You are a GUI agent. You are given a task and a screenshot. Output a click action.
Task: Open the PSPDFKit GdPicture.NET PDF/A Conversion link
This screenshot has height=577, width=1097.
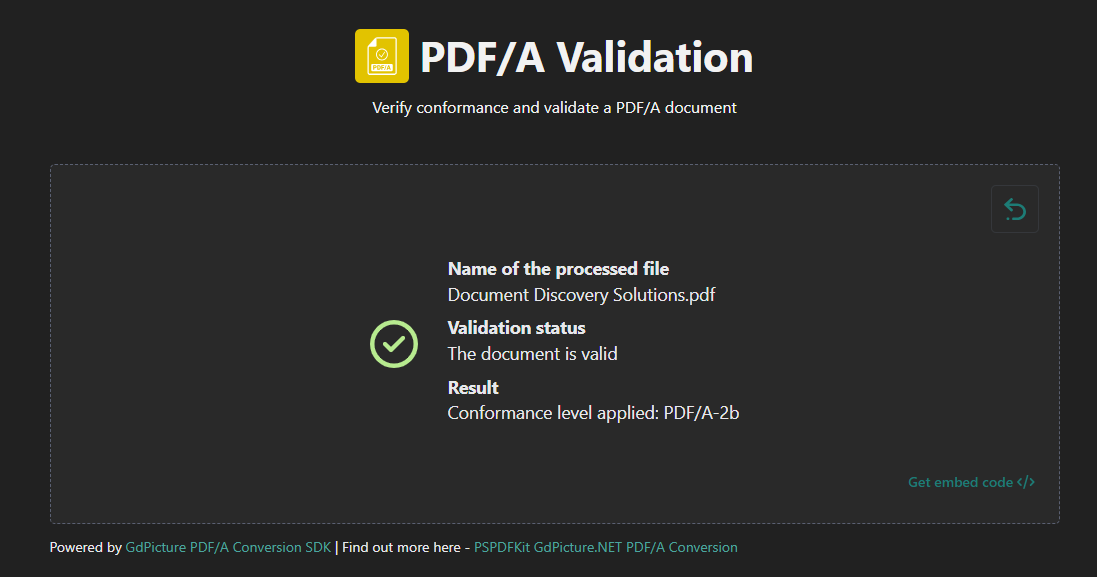point(605,547)
